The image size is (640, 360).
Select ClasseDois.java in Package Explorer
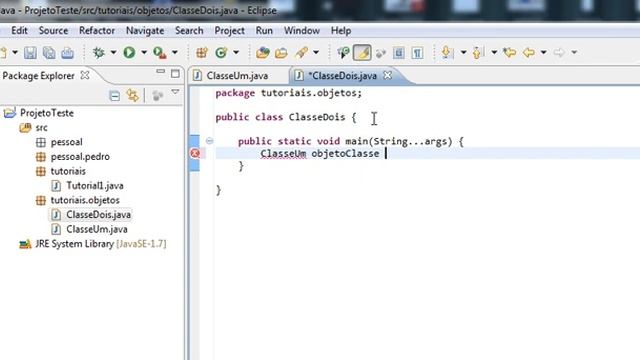pyautogui.click(x=98, y=215)
